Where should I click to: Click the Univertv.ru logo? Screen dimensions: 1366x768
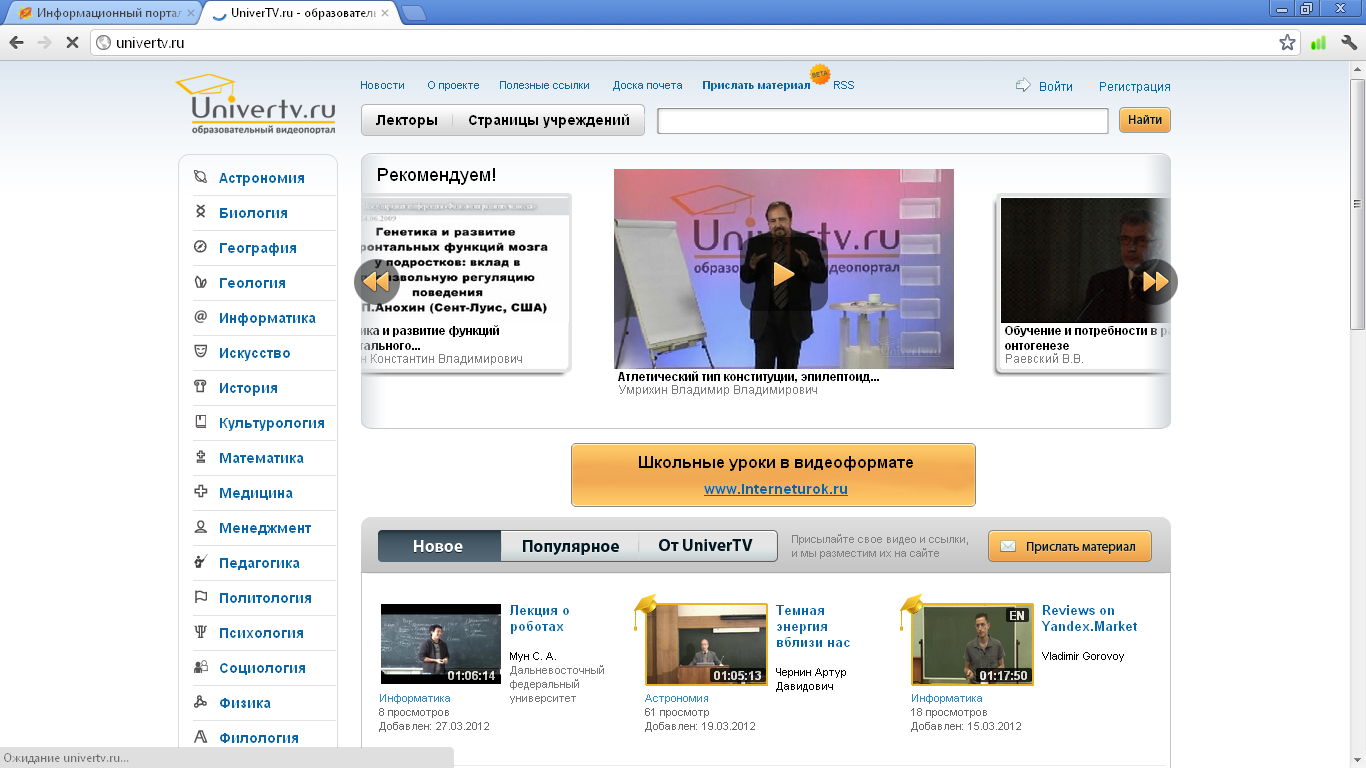(255, 104)
